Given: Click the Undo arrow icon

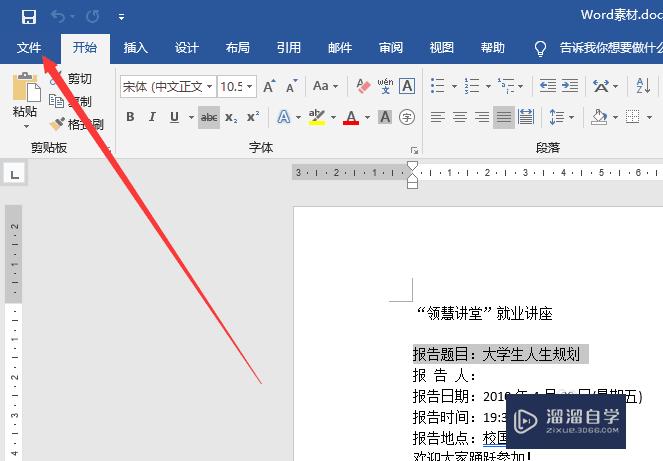Looking at the screenshot, I should click(58, 16).
